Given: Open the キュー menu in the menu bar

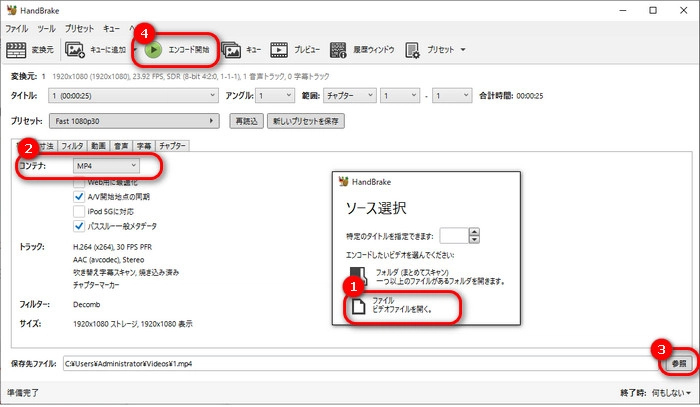Looking at the screenshot, I should [111, 29].
